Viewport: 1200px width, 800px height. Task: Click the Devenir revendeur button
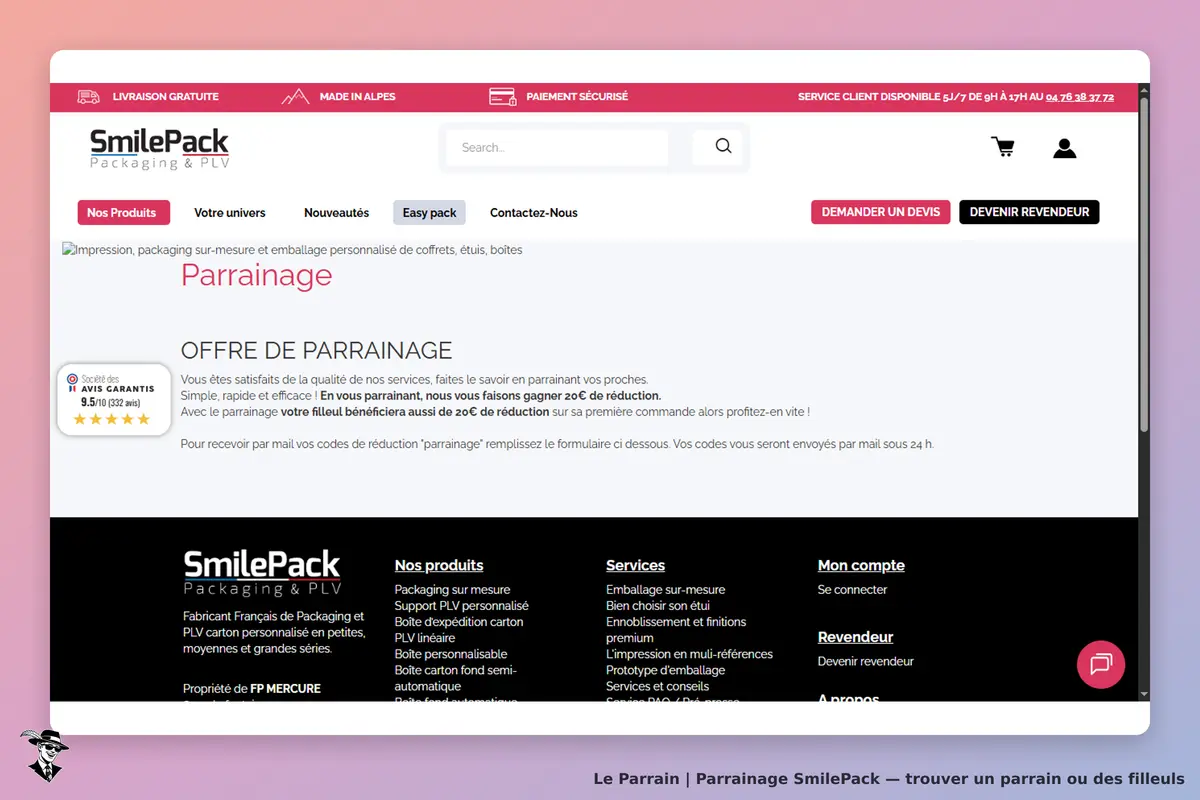tap(1029, 212)
